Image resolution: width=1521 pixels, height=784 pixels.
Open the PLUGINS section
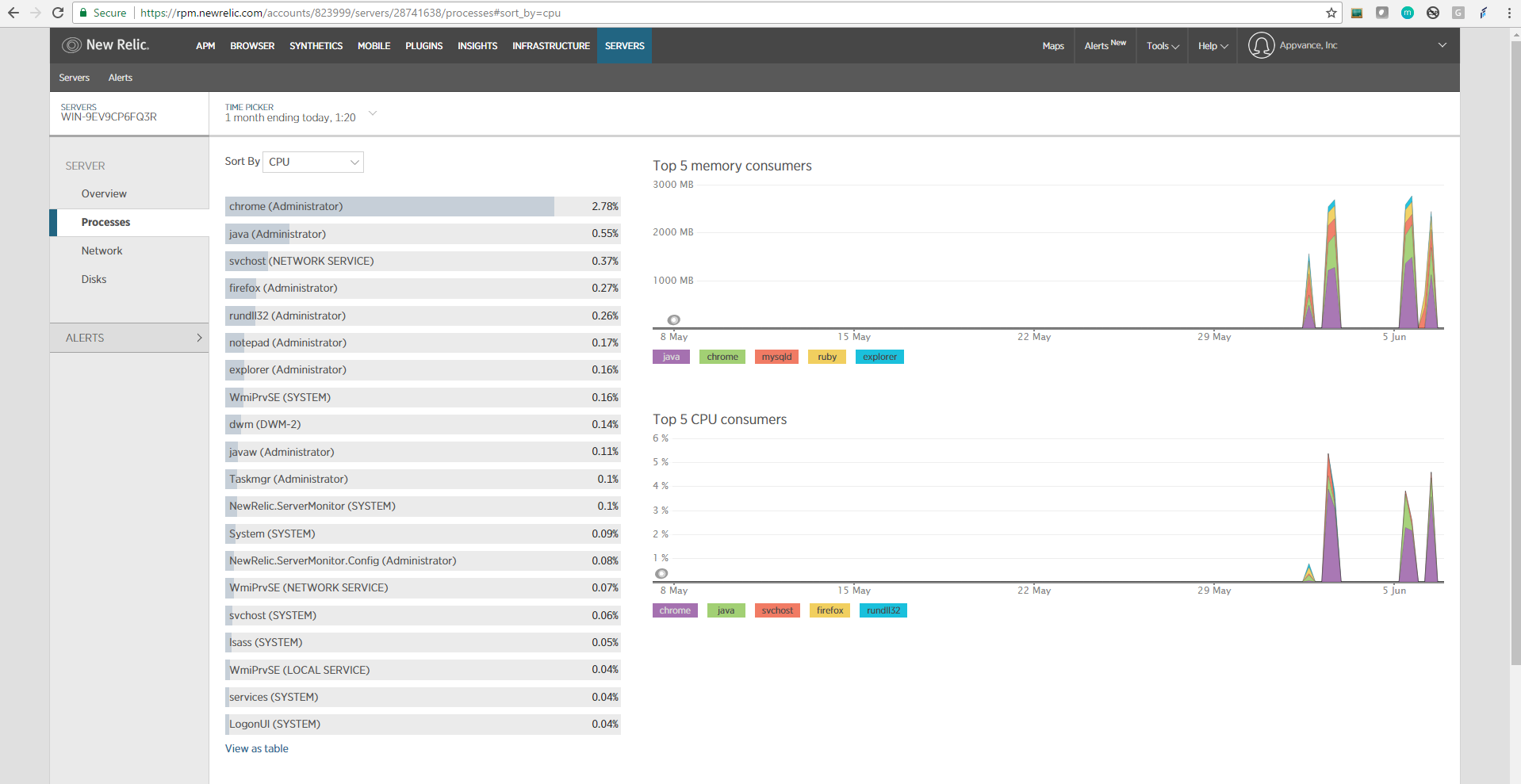point(423,46)
